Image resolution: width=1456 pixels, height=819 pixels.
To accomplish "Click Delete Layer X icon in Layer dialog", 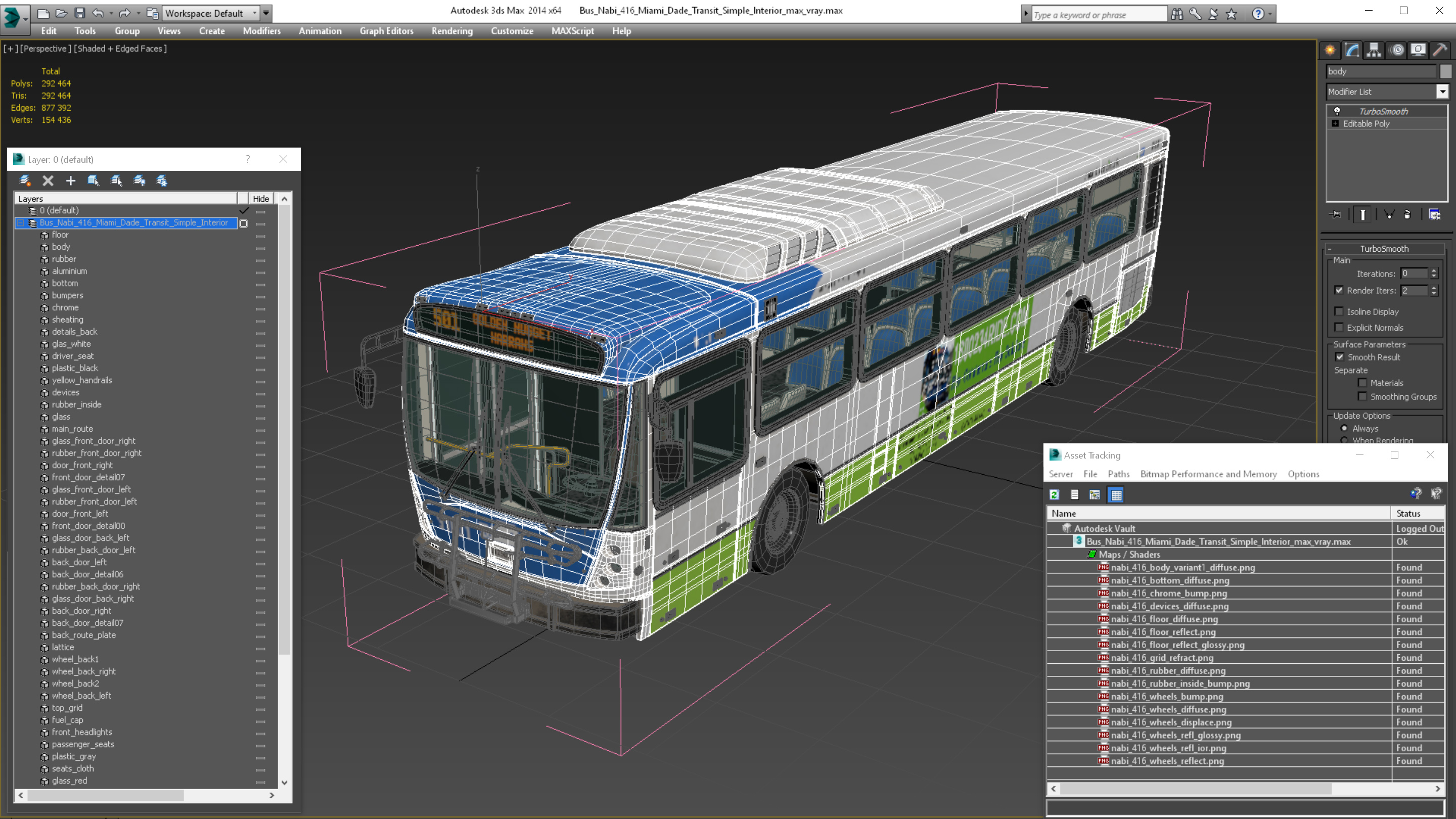I will pos(48,180).
